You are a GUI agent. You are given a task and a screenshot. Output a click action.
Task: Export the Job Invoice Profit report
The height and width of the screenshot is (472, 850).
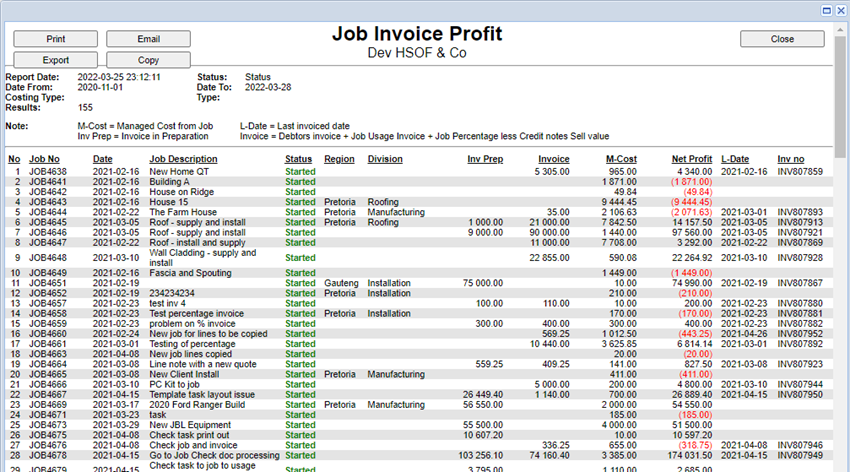click(55, 60)
